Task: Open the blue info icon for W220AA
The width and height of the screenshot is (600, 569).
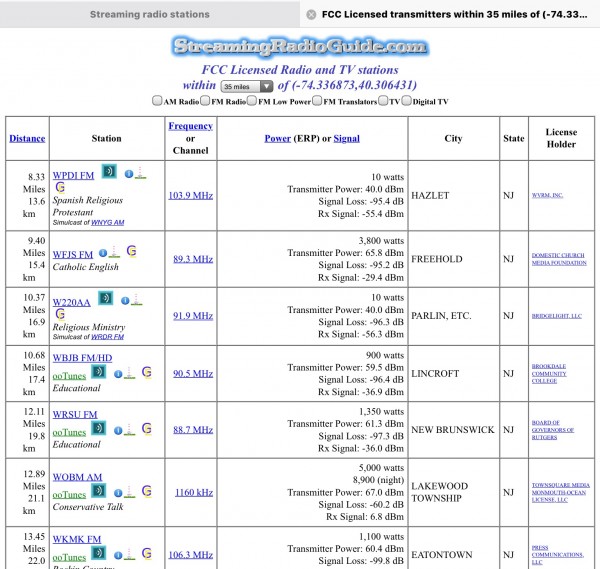Action: [x=125, y=301]
